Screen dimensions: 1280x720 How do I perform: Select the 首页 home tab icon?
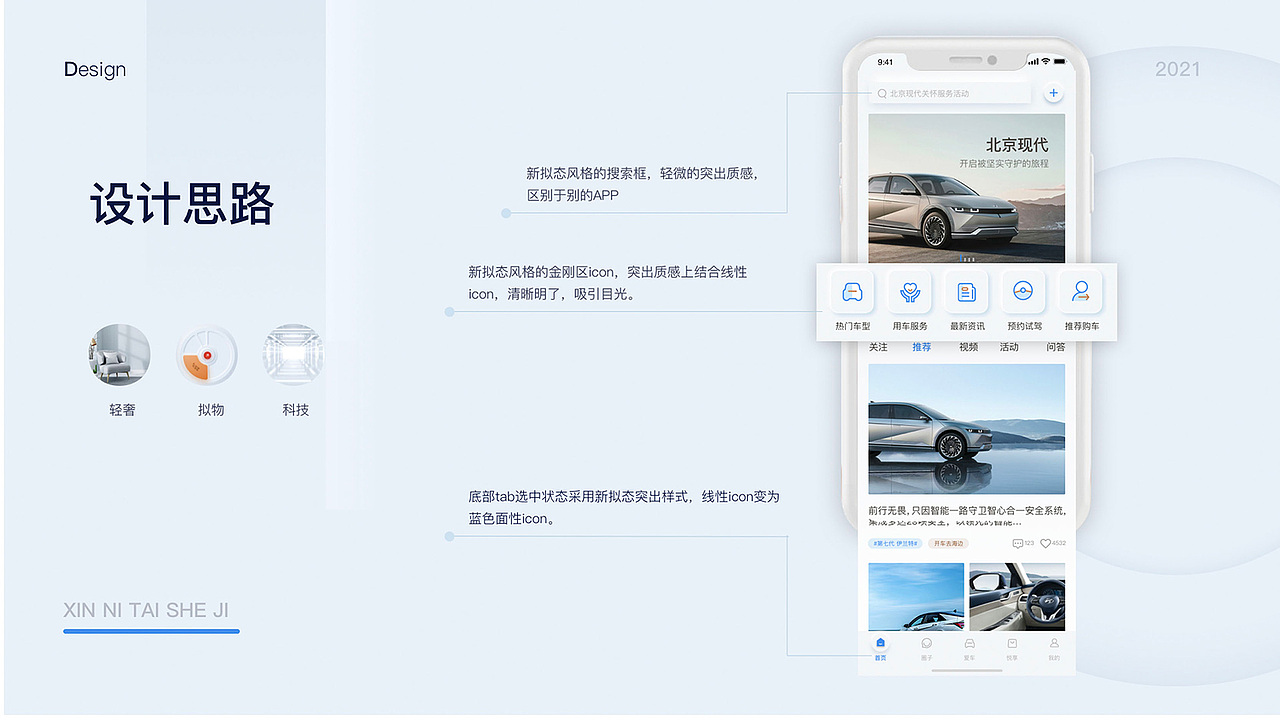880,643
